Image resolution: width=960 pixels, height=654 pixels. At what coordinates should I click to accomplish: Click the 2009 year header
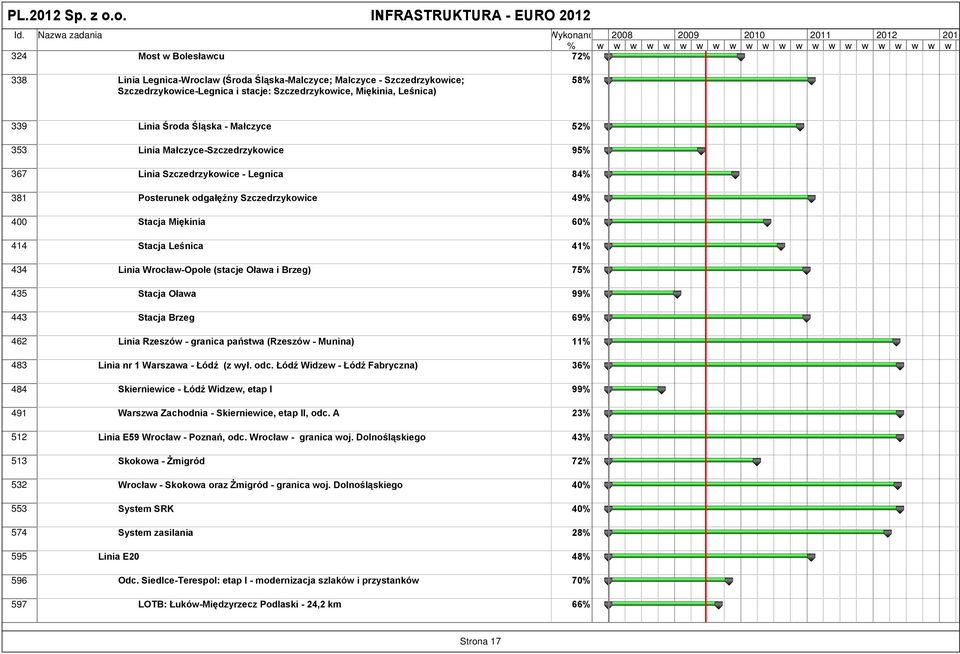click(x=688, y=35)
